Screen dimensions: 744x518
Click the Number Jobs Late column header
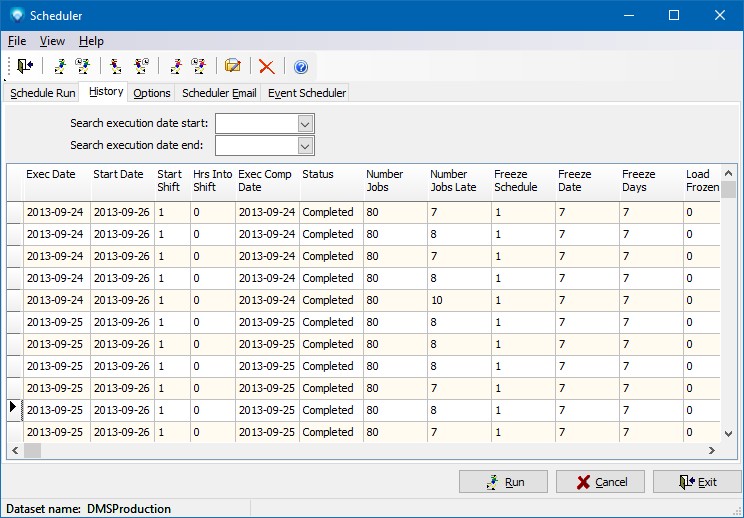[457, 181]
